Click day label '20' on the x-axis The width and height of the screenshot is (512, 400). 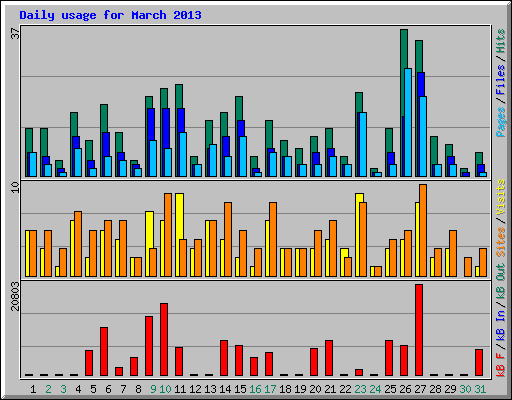pos(315,389)
